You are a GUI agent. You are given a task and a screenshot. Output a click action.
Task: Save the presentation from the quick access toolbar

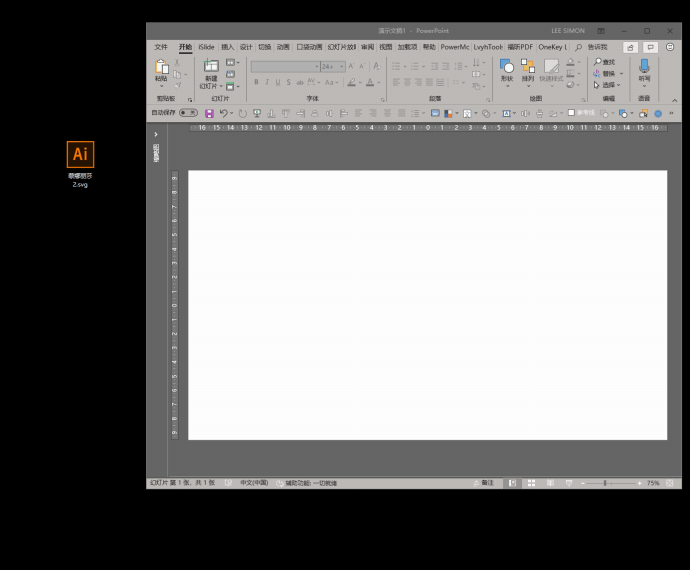210,113
